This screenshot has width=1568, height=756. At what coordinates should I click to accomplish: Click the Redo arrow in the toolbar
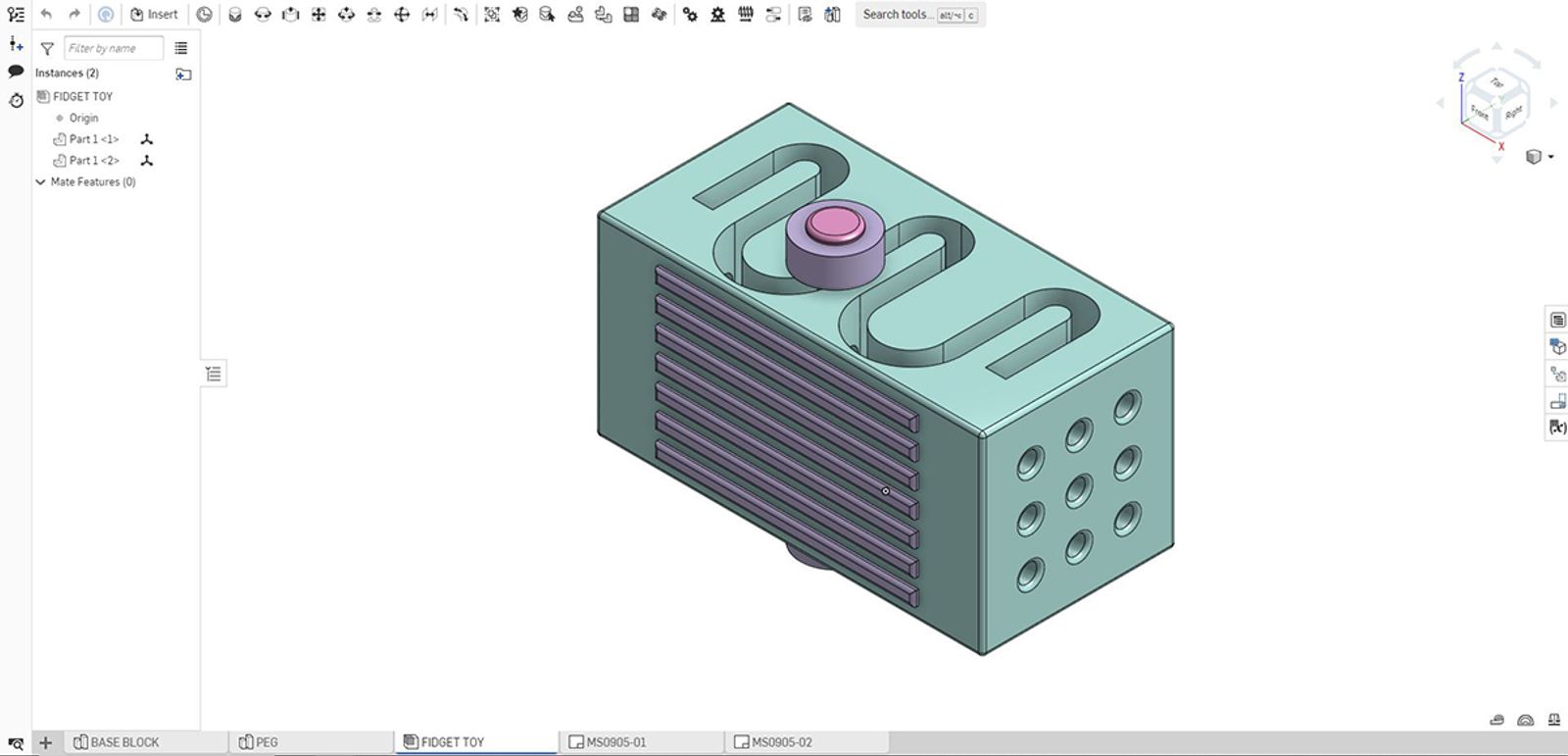74,15
